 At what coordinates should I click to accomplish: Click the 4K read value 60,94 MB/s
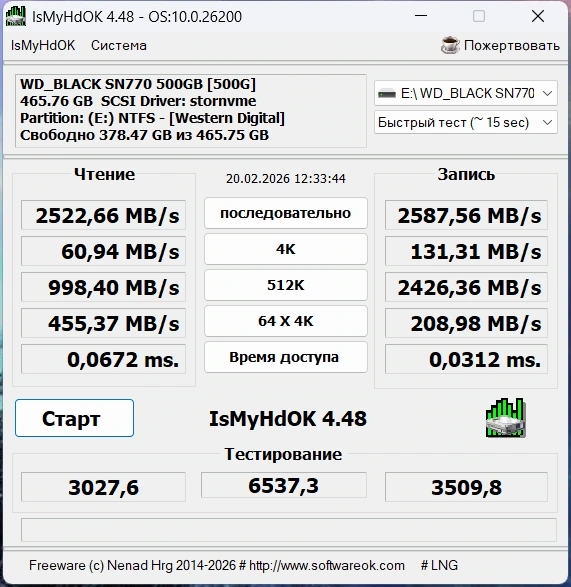tap(103, 251)
